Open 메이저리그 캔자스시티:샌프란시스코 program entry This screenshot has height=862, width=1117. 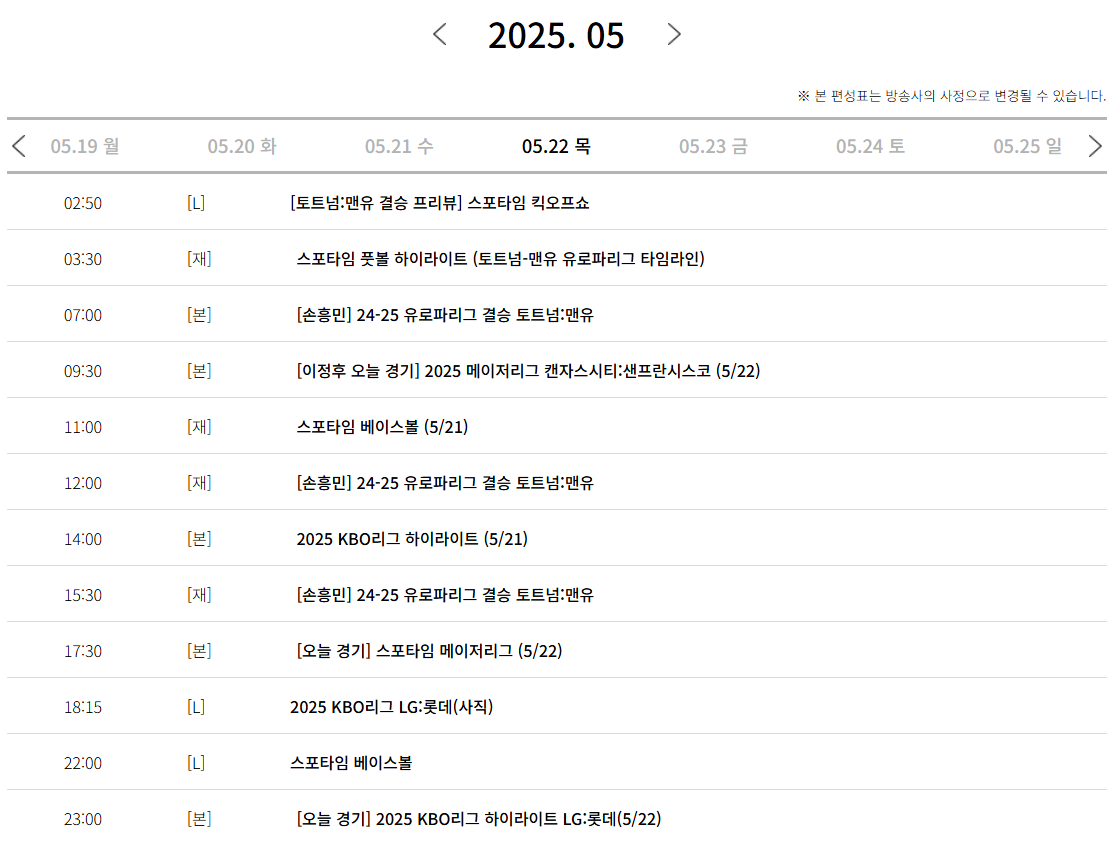point(528,371)
